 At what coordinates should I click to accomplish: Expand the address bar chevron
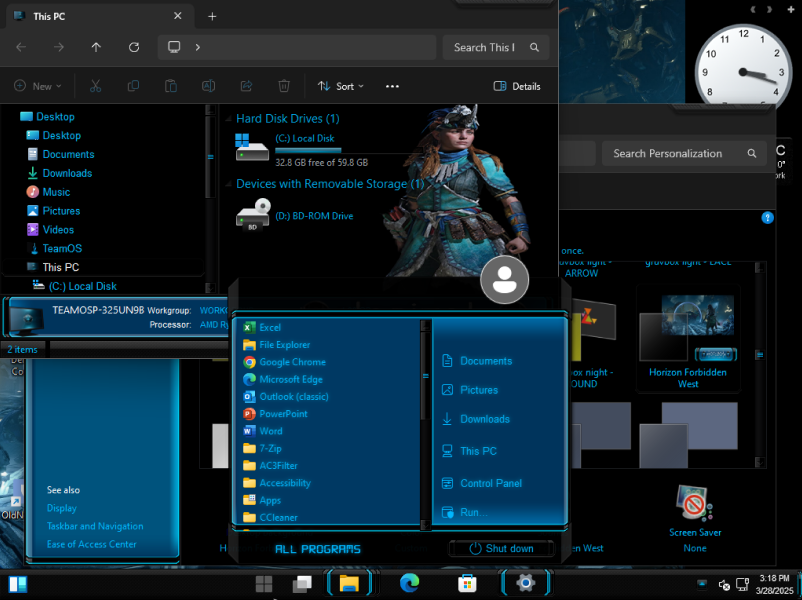197,48
